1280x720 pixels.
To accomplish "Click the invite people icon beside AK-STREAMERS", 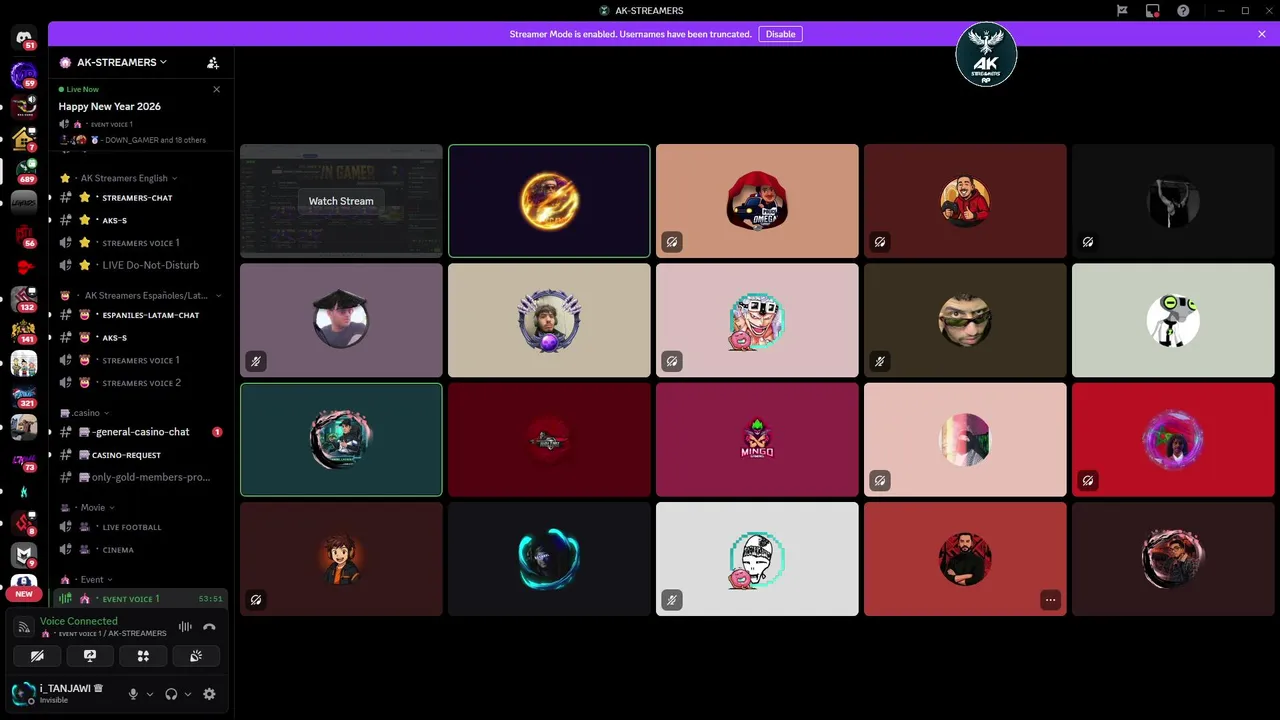I will click(213, 62).
